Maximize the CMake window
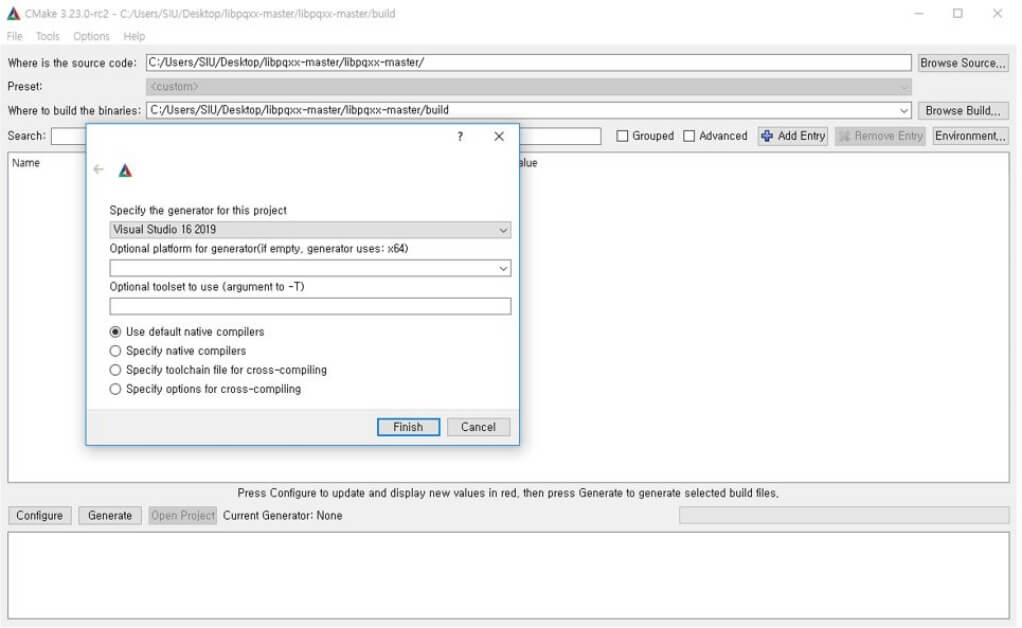The width and height of the screenshot is (1022, 628). tap(957, 13)
